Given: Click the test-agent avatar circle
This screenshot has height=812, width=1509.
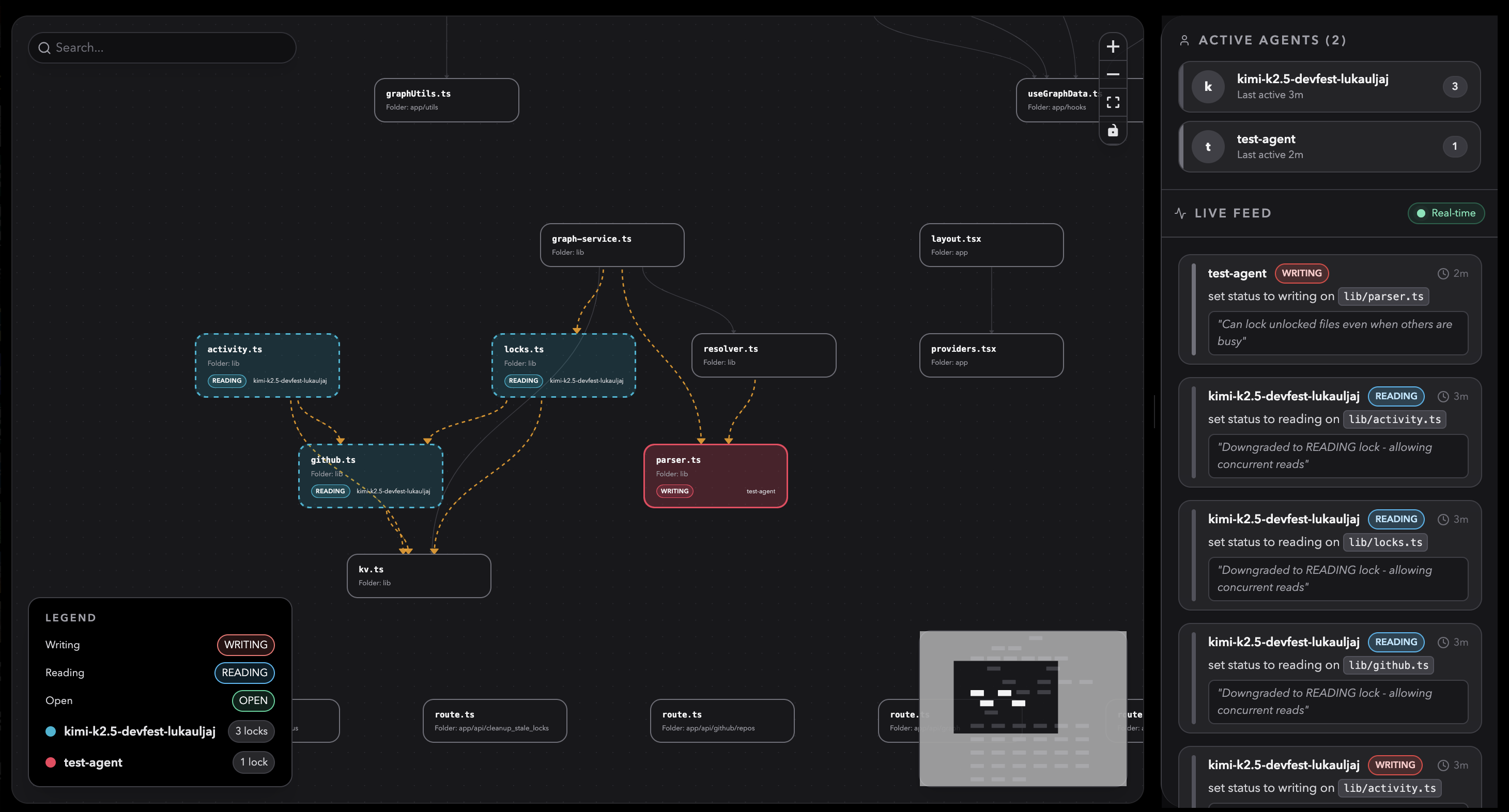Looking at the screenshot, I should coord(1207,147).
